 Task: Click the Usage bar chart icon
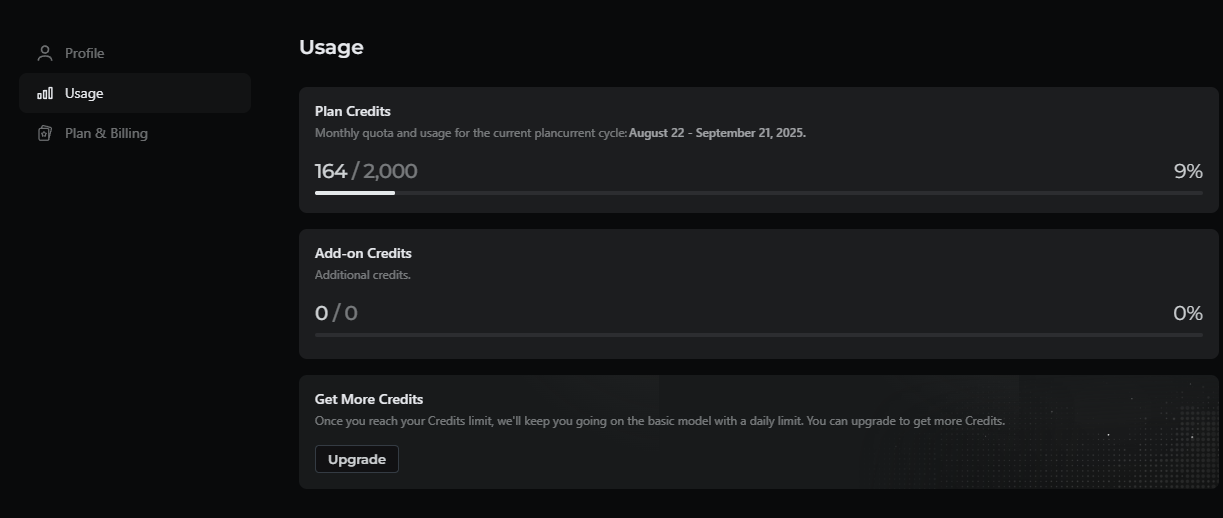tap(44, 93)
